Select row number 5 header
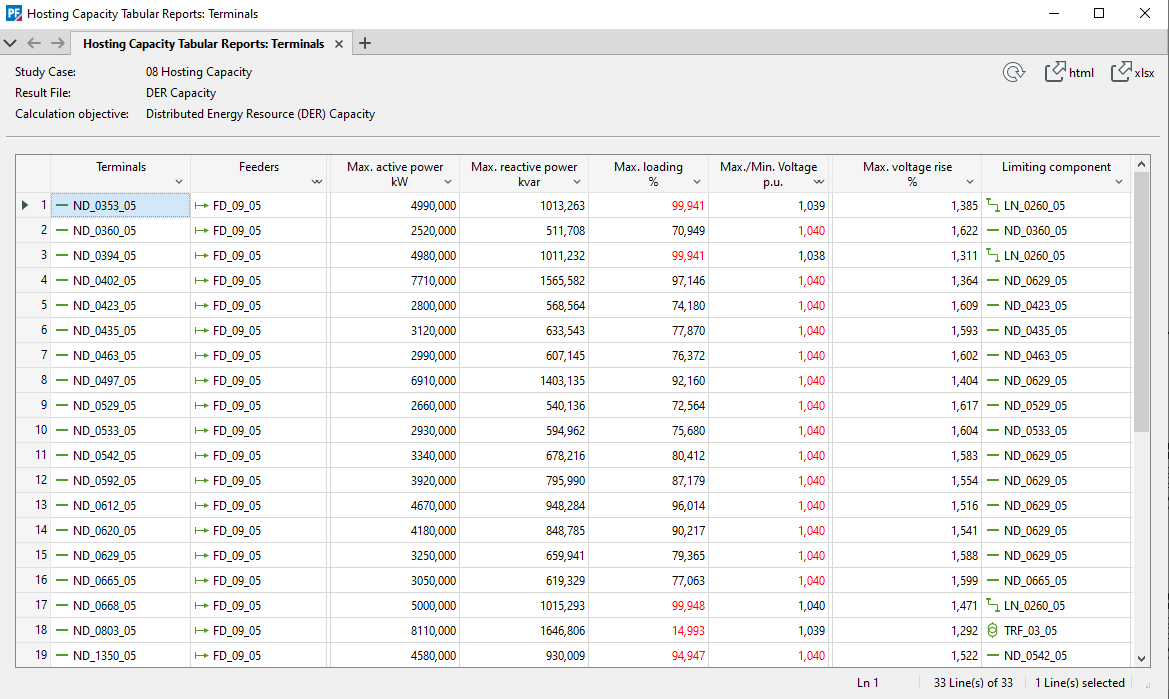The image size is (1169, 699). pos(33,306)
